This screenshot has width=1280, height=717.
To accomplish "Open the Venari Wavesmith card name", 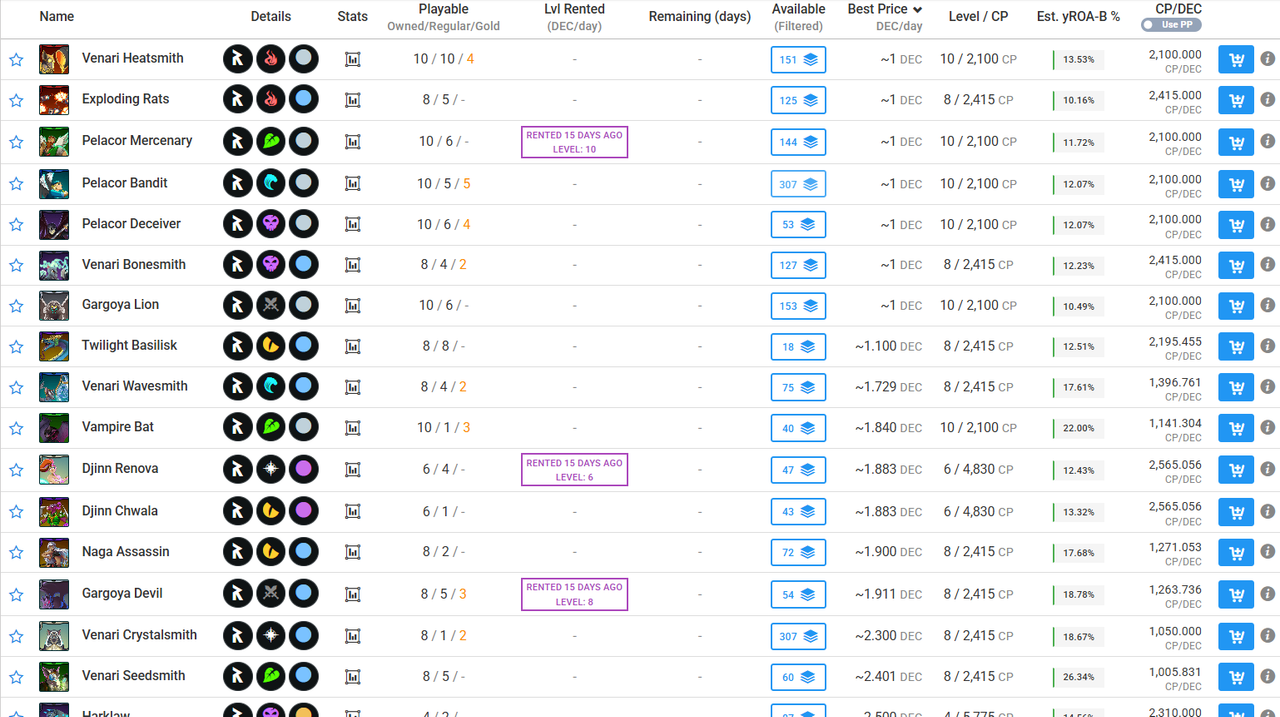I will [135, 386].
